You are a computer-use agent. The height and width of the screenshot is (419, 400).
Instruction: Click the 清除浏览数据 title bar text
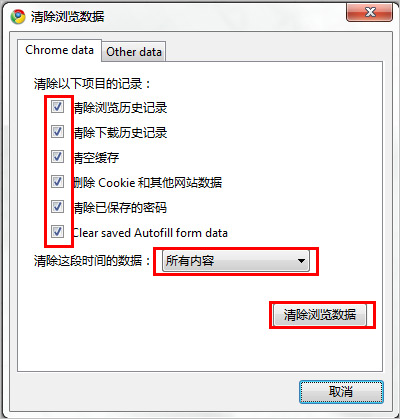tap(68, 16)
